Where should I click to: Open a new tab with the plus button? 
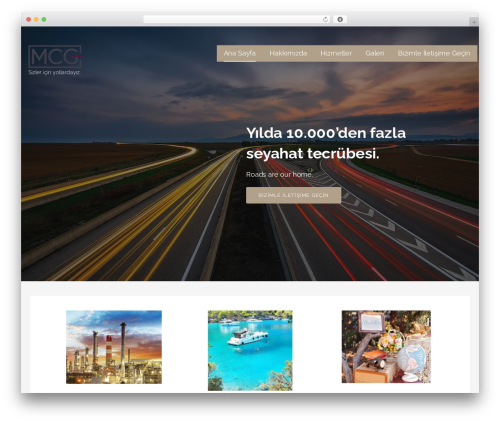[x=474, y=22]
